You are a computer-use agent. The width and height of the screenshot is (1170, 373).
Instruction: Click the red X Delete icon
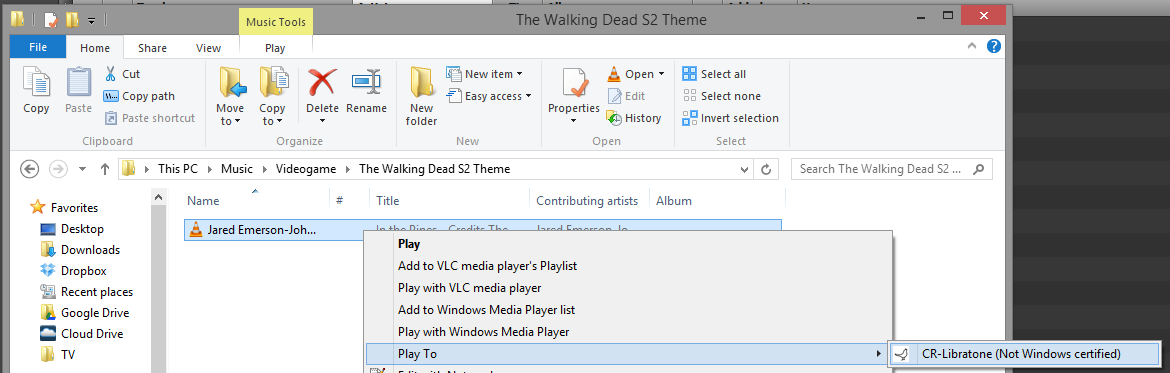tap(322, 82)
